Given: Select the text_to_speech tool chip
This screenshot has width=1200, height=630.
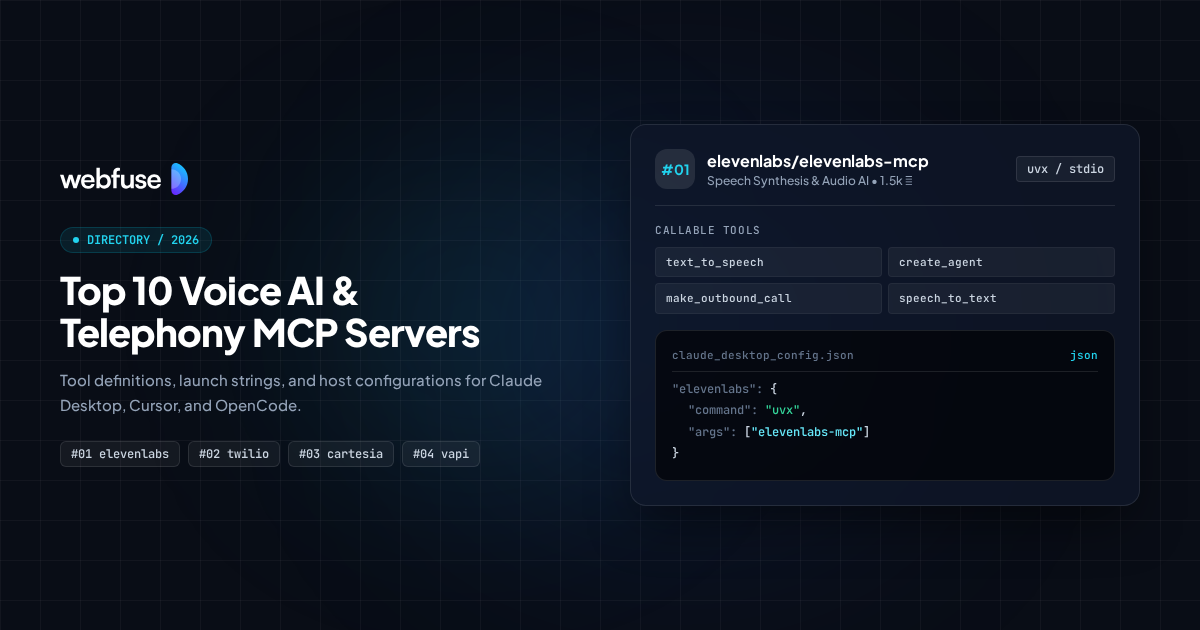Looking at the screenshot, I should [x=768, y=262].
